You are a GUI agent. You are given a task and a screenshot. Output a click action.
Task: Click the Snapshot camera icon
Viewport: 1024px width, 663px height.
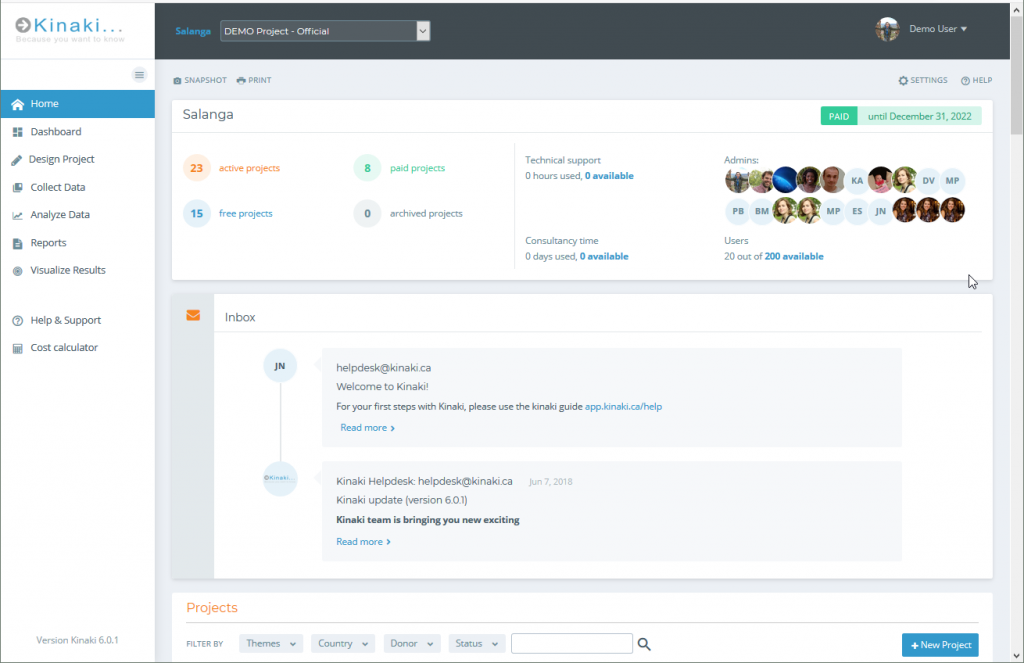177,80
